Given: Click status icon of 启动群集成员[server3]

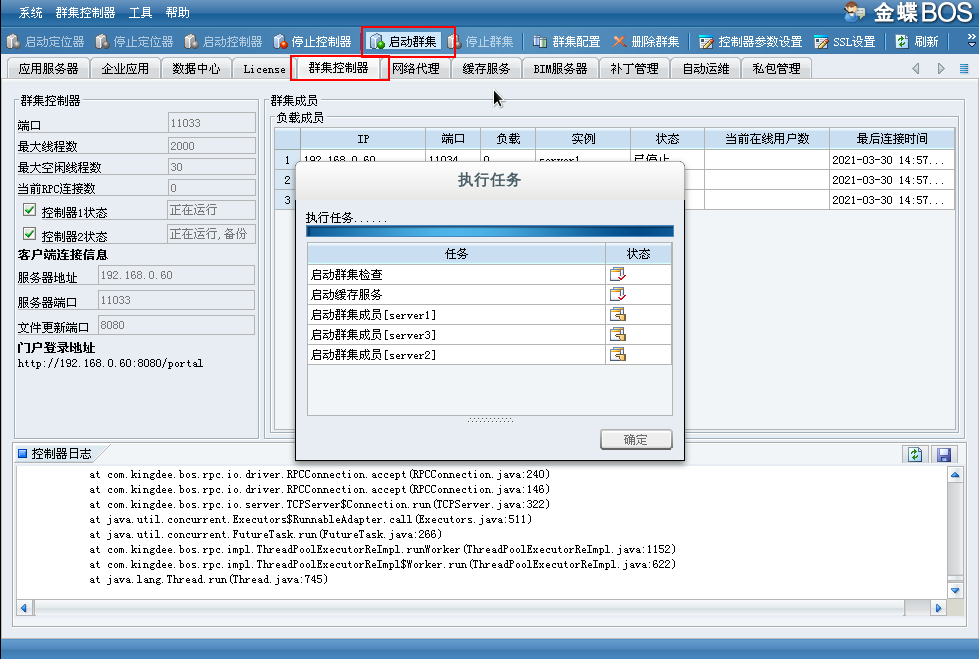Looking at the screenshot, I should pyautogui.click(x=618, y=334).
